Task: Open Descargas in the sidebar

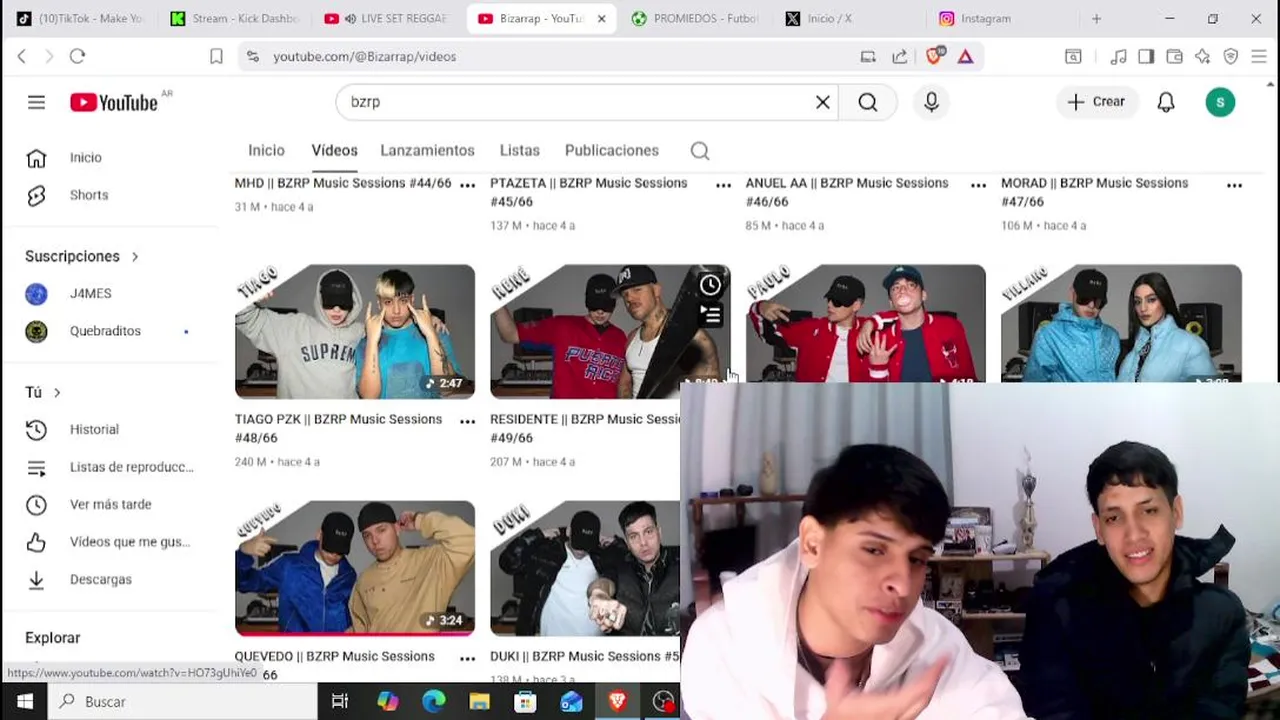Action: [x=110, y=580]
